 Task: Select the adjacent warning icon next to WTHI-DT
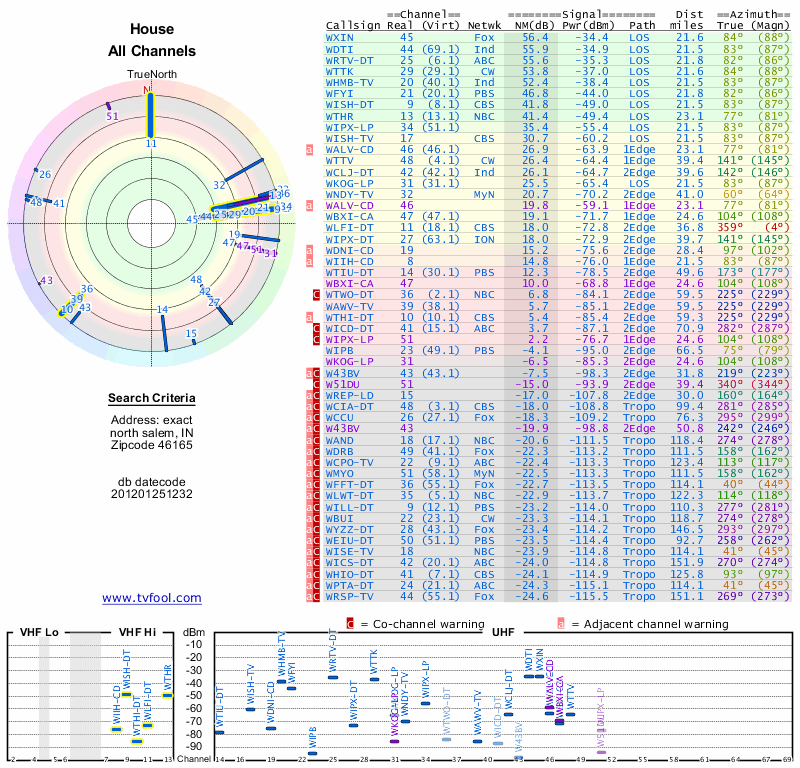[x=310, y=316]
